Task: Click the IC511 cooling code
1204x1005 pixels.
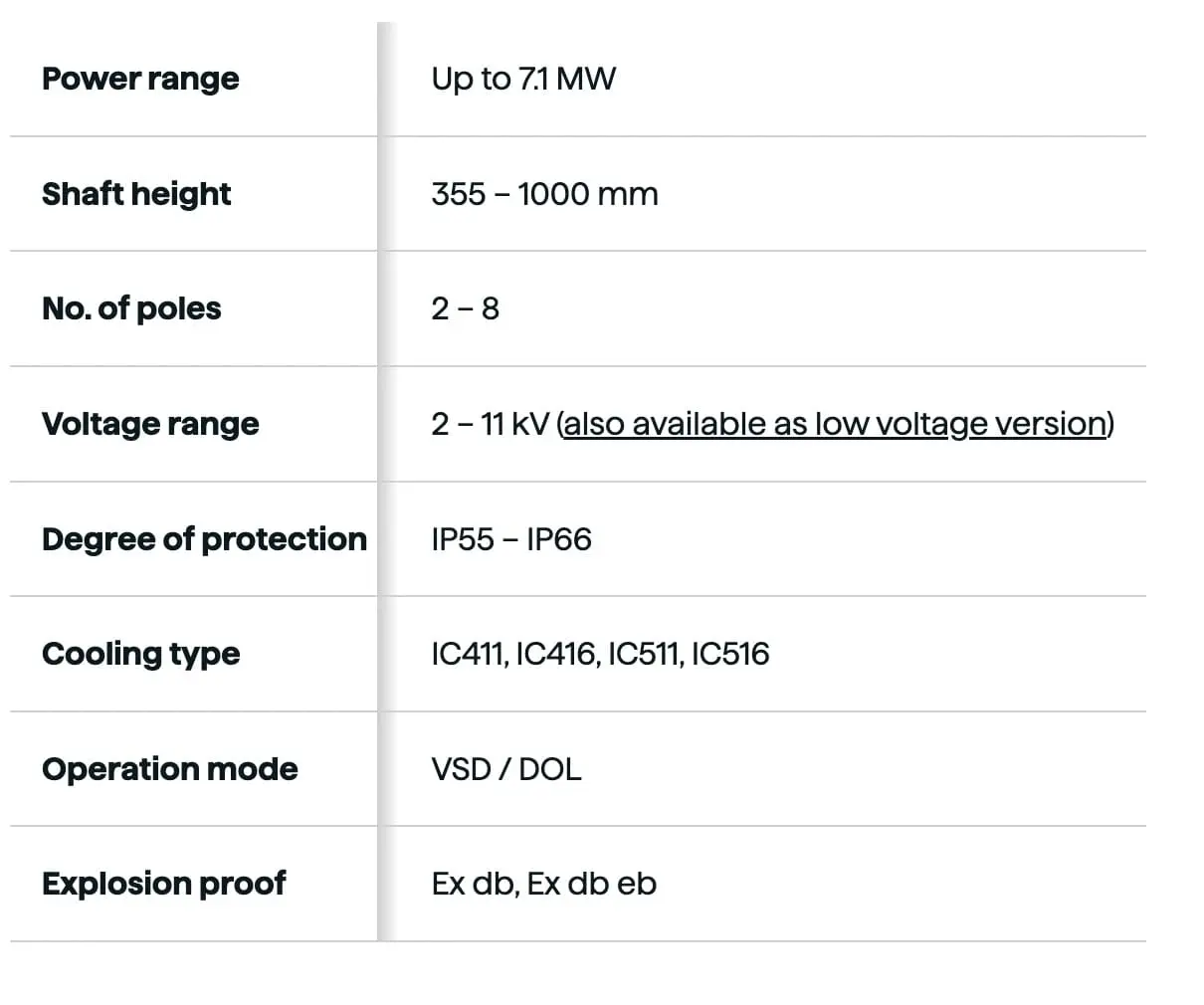Action: click(645, 654)
